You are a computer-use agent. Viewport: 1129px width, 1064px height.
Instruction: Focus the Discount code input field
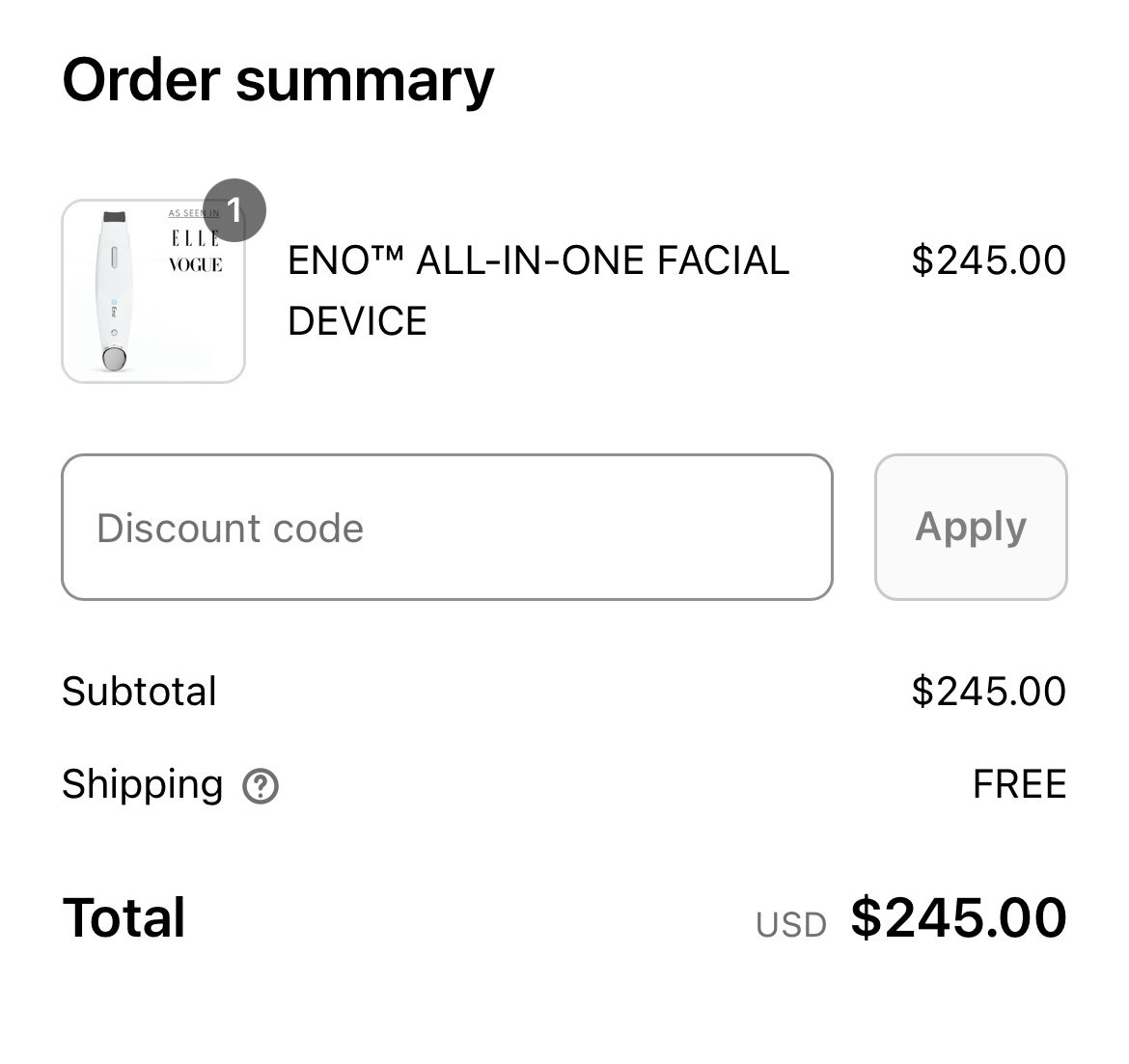447,527
